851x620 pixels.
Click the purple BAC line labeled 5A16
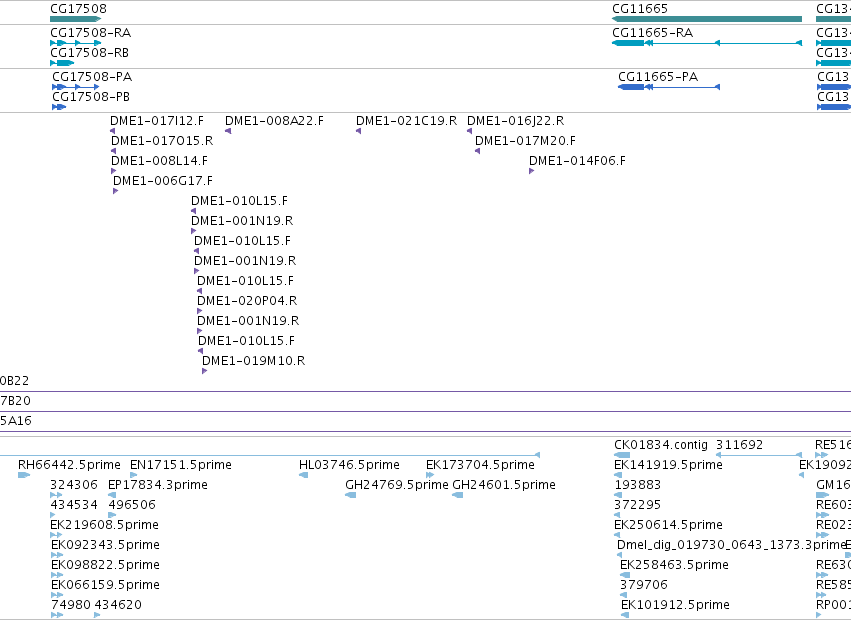(x=426, y=432)
